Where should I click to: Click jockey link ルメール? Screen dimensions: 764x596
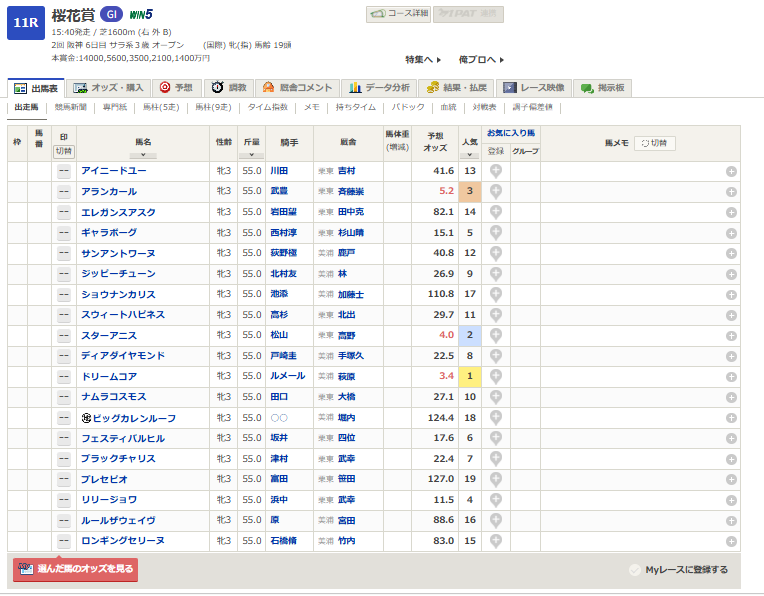(x=286, y=376)
